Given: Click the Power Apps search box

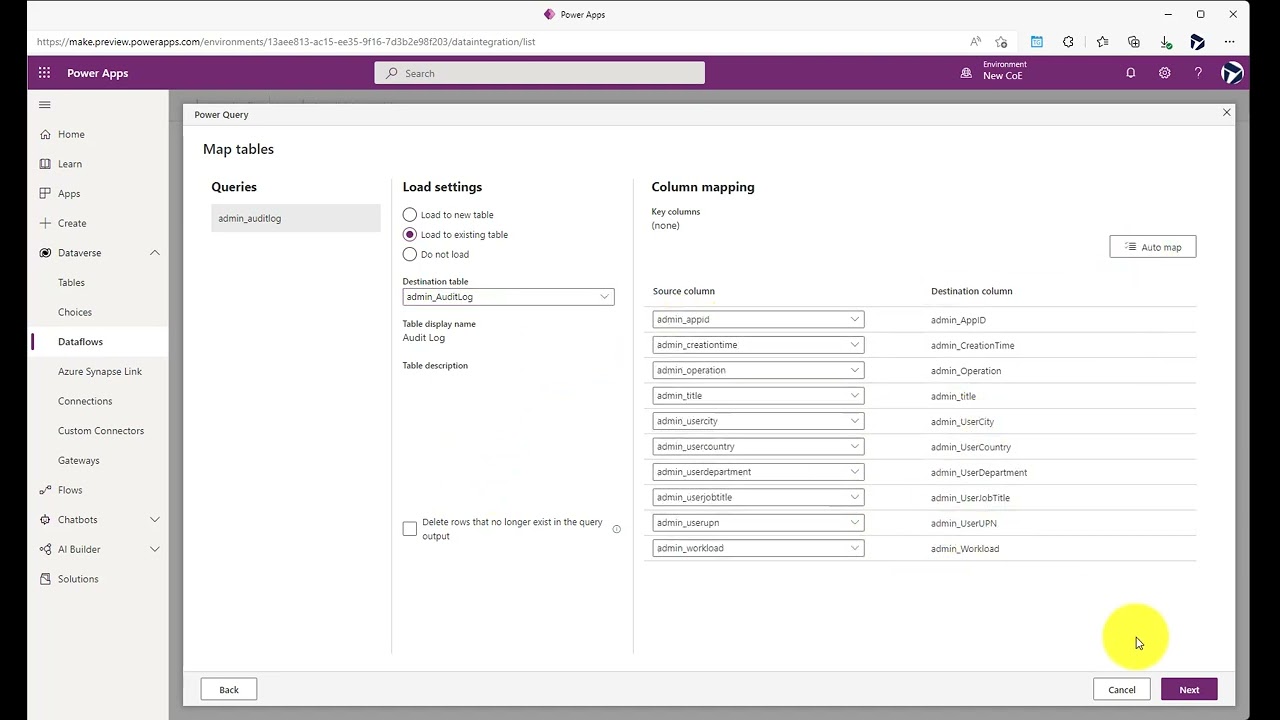Looking at the screenshot, I should [x=540, y=73].
